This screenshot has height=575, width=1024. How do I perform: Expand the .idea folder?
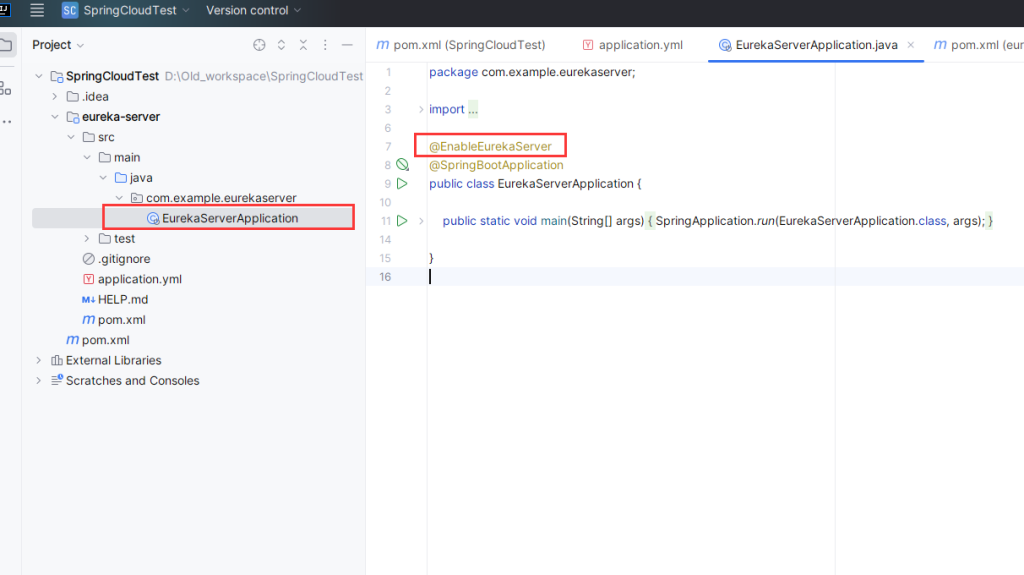tap(55, 97)
